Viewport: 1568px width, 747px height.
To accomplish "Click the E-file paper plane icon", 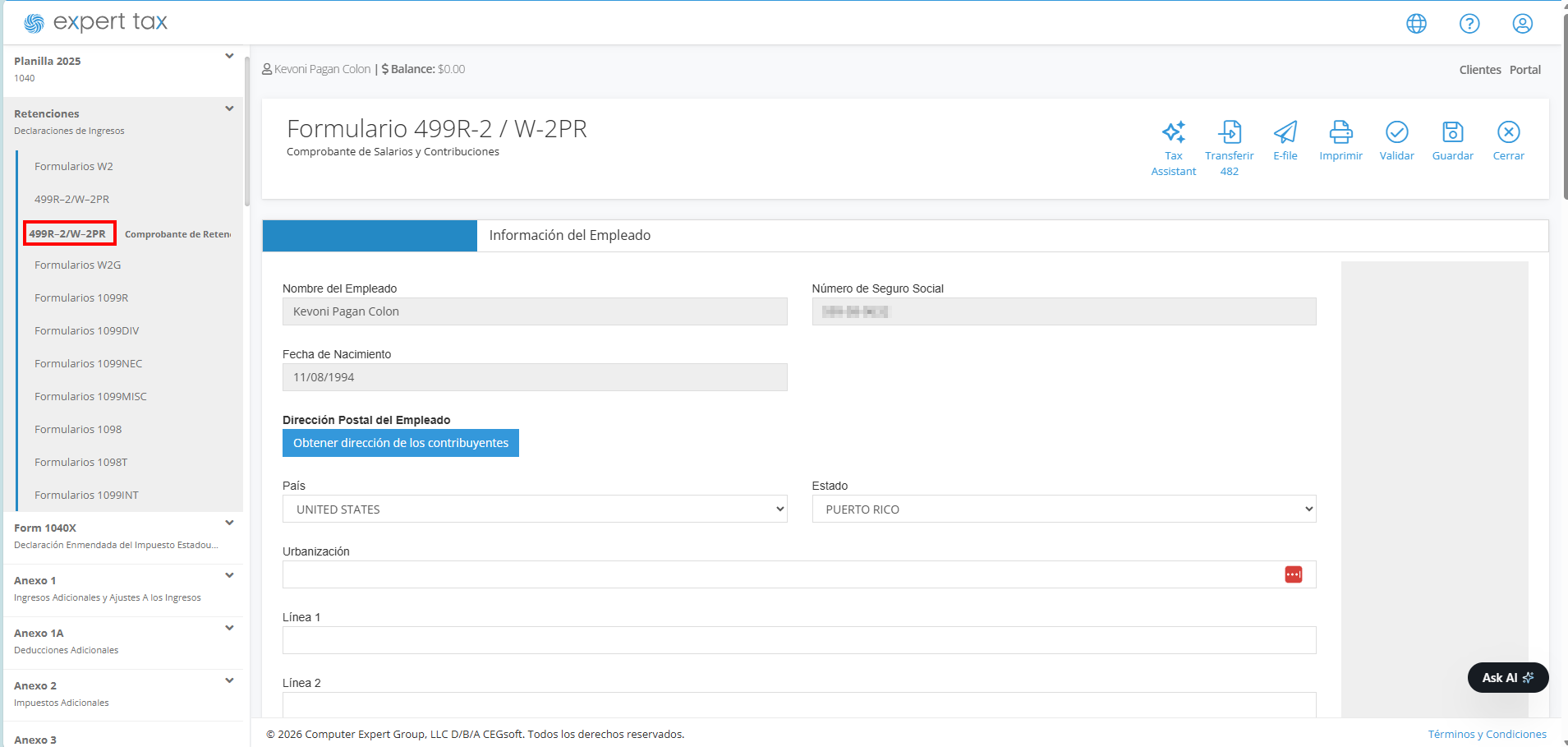I will coord(1285,132).
